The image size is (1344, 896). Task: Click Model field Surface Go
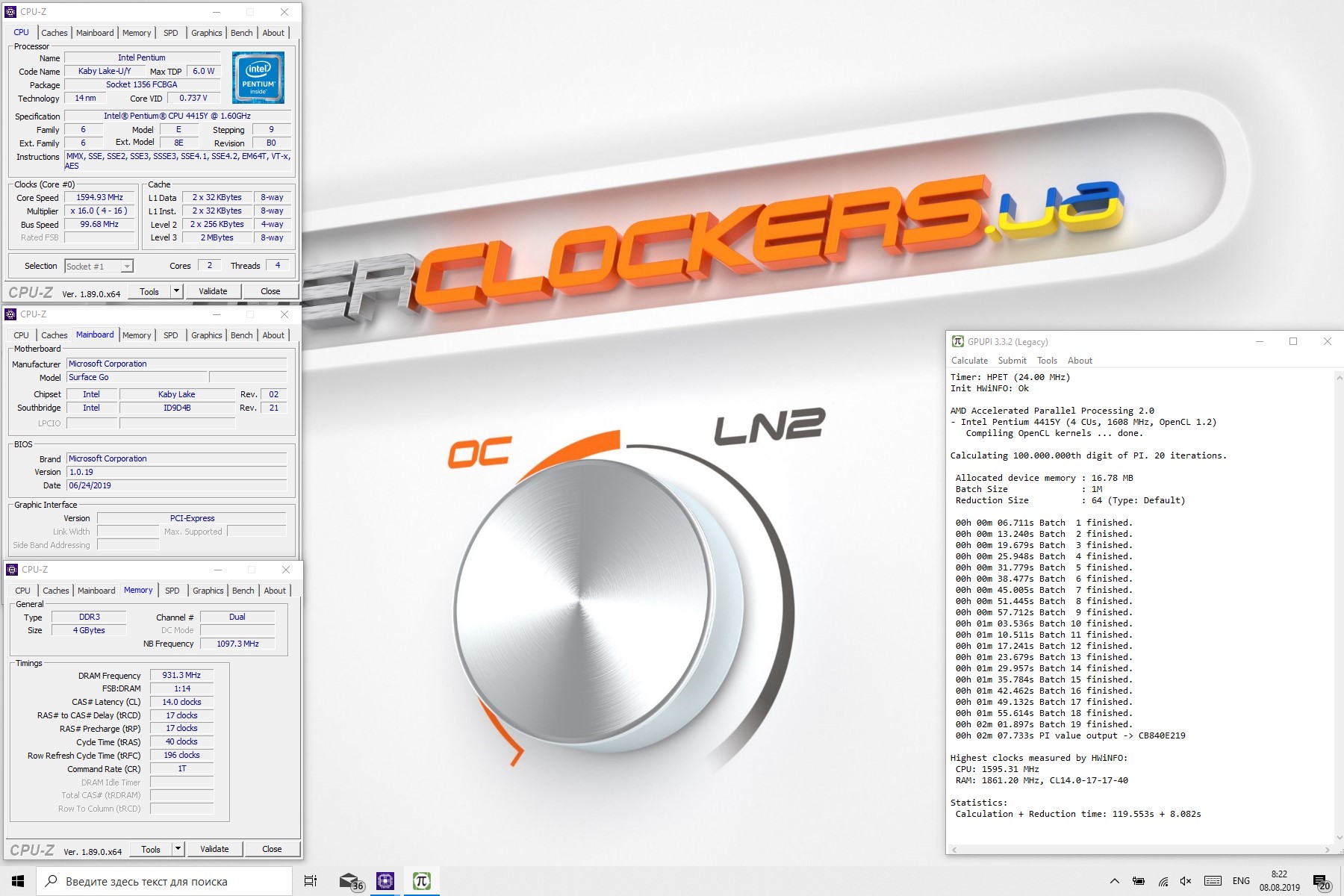pyautogui.click(x=137, y=378)
